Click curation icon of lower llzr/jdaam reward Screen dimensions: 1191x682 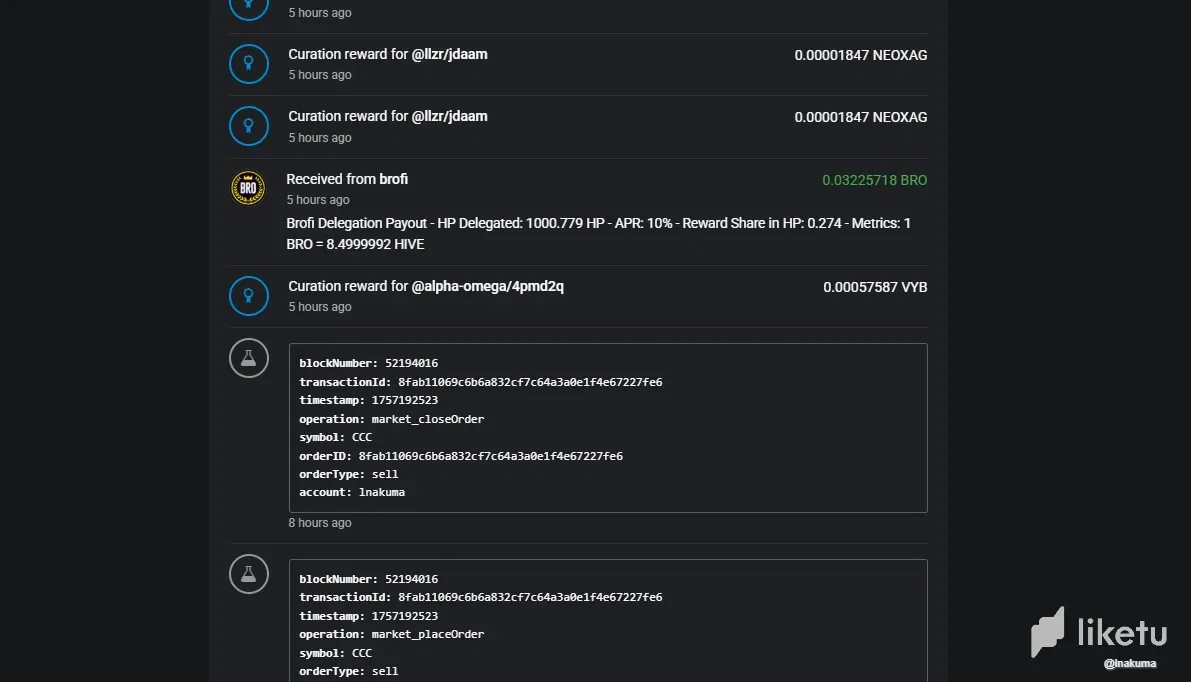click(249, 126)
